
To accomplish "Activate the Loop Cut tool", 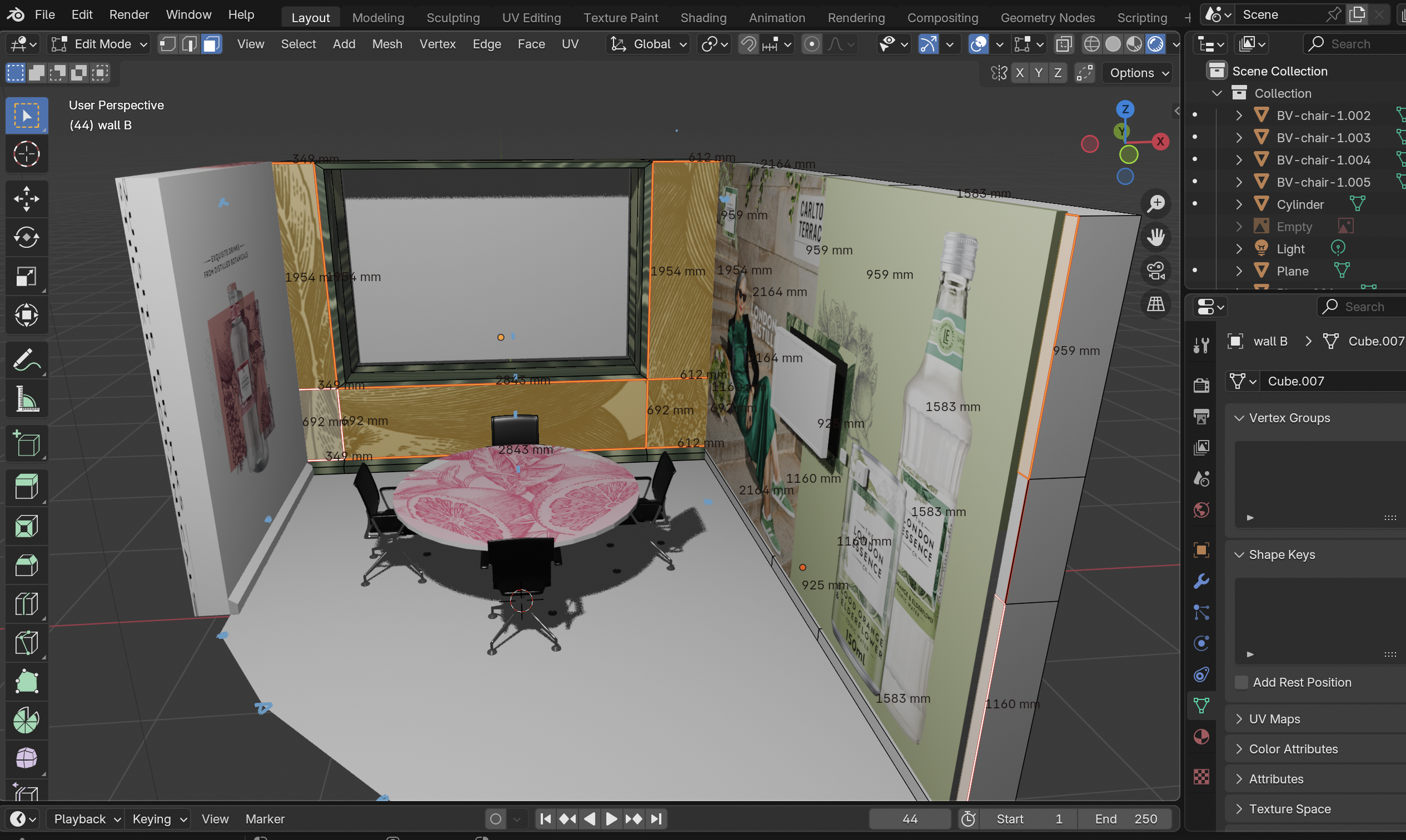I will (26, 604).
